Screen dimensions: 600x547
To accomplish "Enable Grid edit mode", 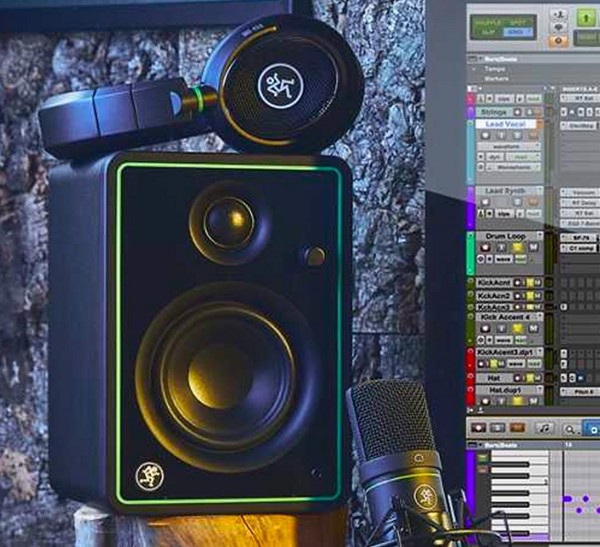I will (x=517, y=32).
